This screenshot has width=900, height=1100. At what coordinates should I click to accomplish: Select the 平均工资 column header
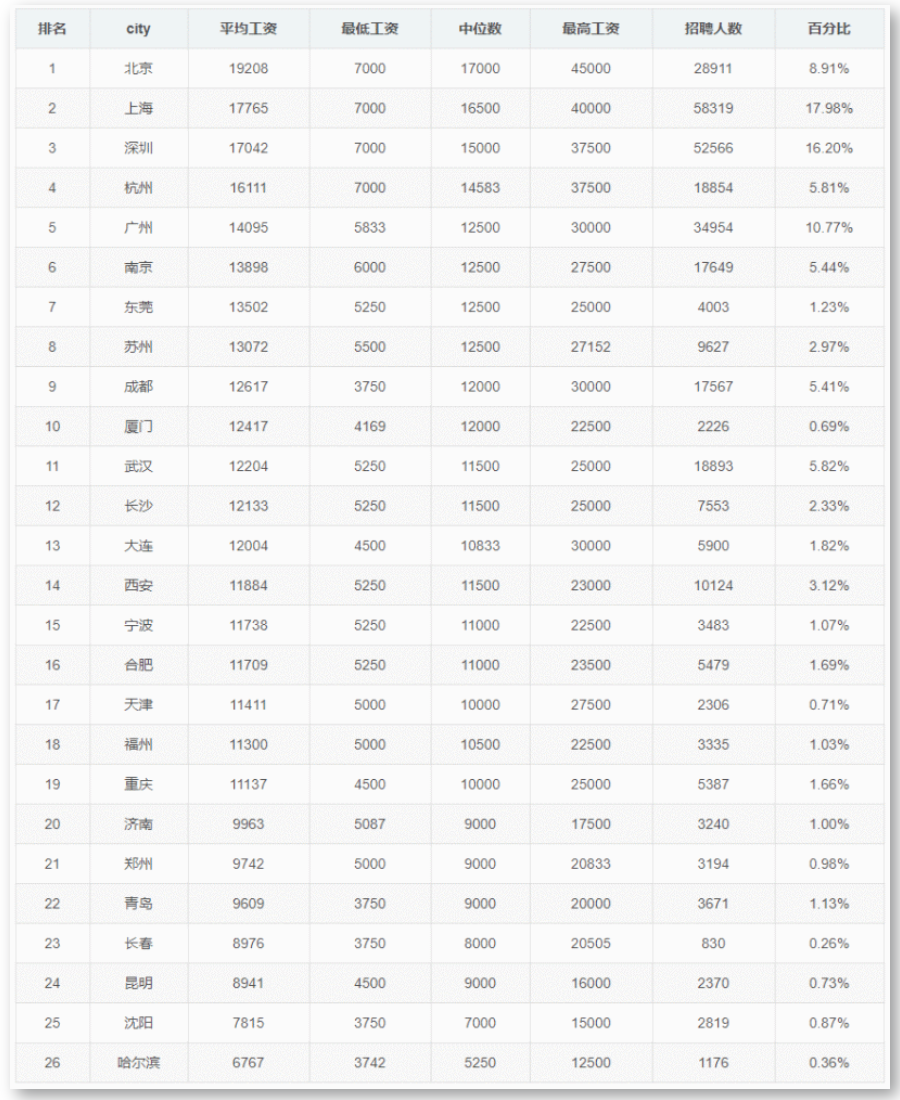coord(248,29)
